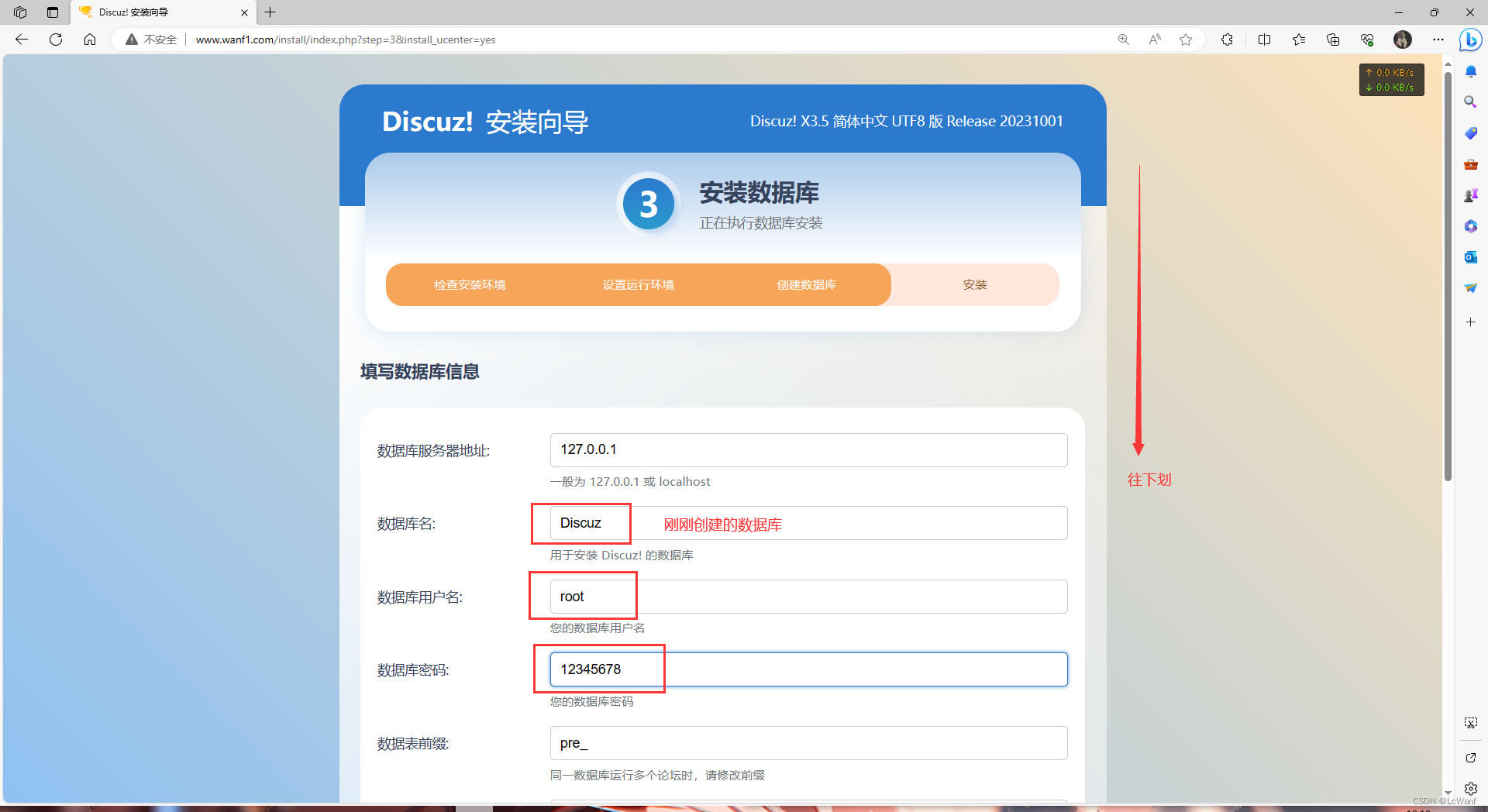Toggle split screen view
Viewport: 1488px width, 812px height.
point(1264,40)
